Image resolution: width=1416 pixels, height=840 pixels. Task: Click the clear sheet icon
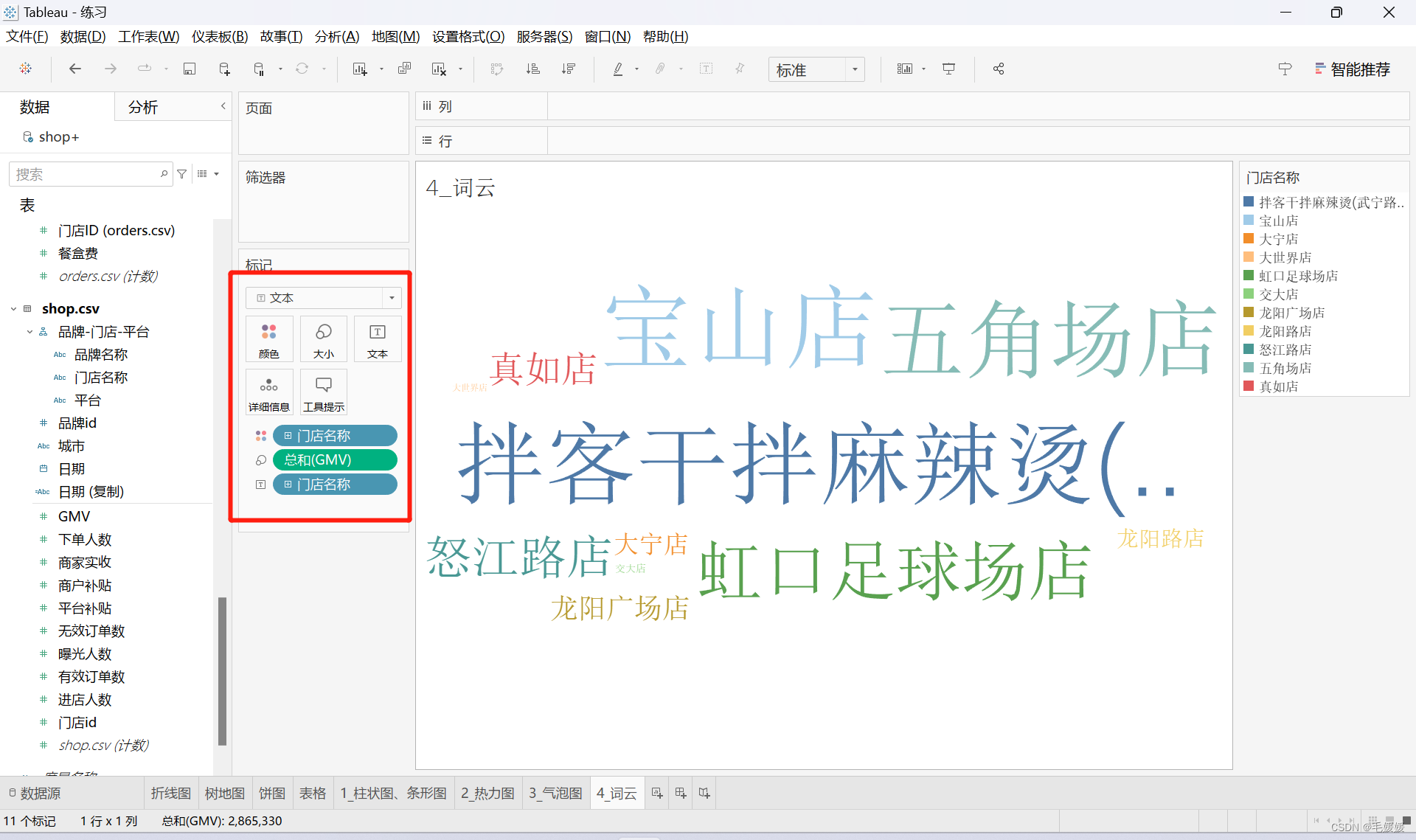pos(439,69)
